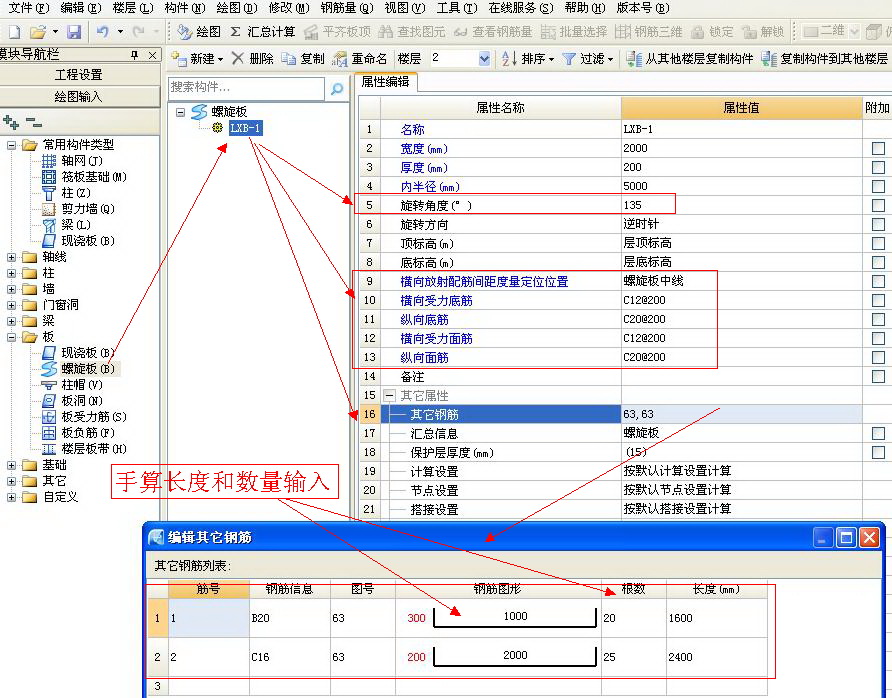Toggle 附加 checkbox for 旋转角度 row
Screen dimensions: 892x698
[x=878, y=205]
